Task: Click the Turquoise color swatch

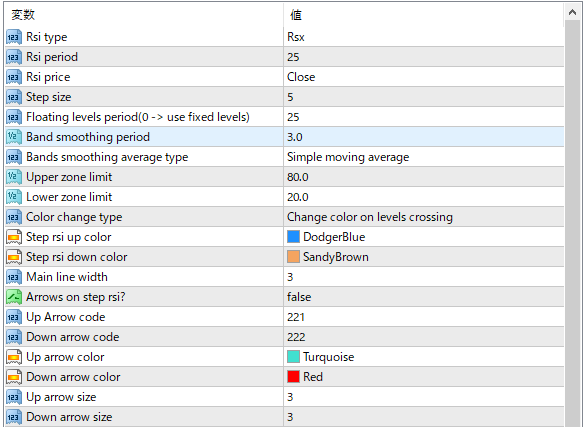Action: pyautogui.click(x=293, y=357)
